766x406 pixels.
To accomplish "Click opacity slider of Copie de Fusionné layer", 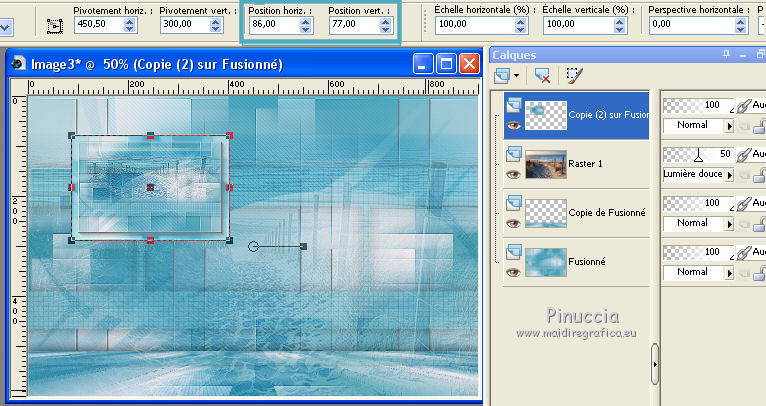I will [x=699, y=203].
